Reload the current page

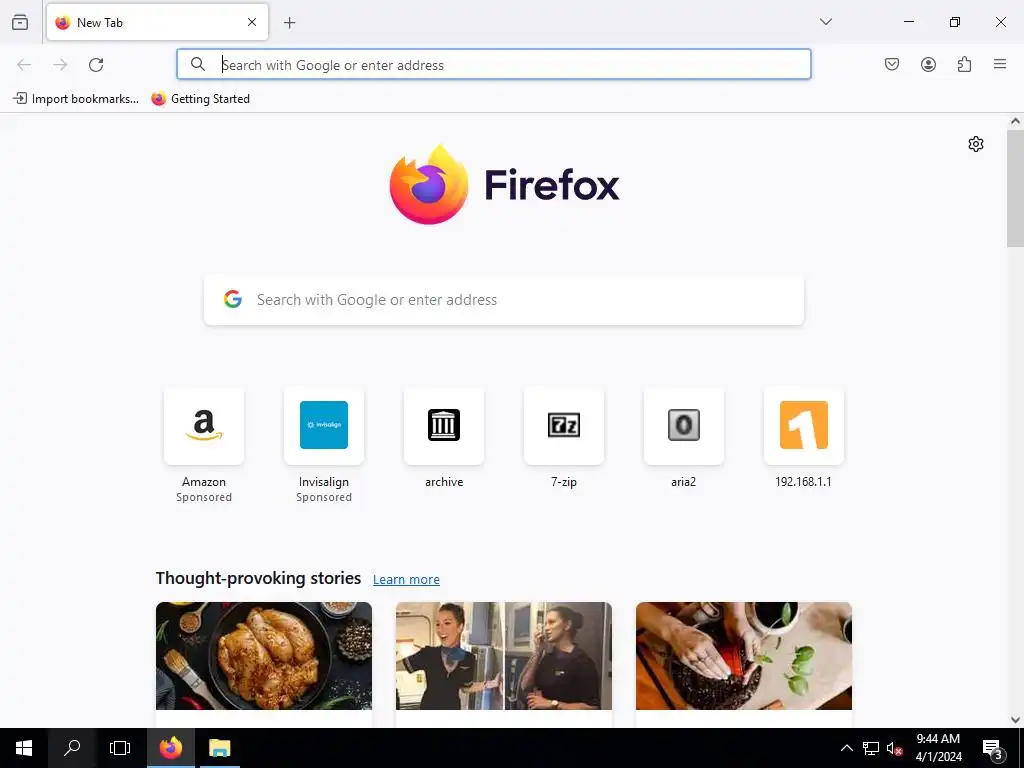coord(96,65)
